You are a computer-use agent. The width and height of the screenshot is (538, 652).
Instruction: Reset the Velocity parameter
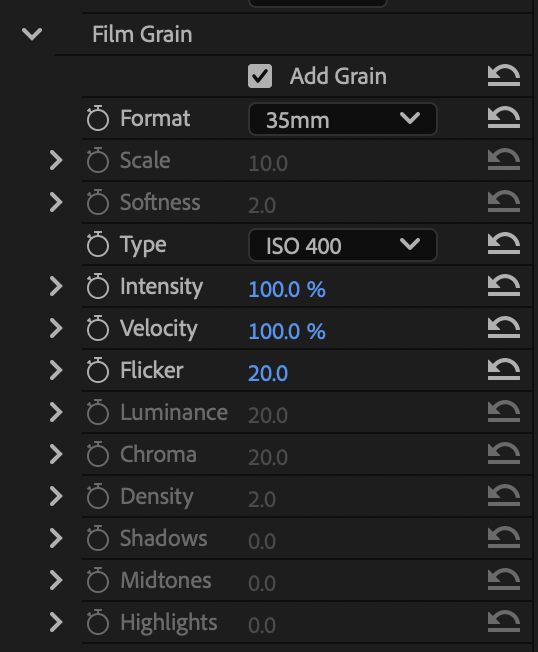pyautogui.click(x=503, y=328)
